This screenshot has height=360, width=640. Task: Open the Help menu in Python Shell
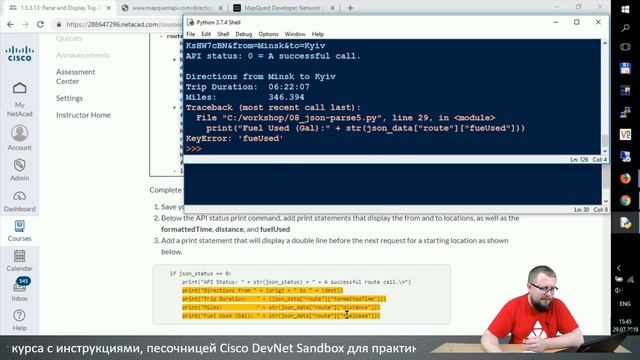click(x=318, y=34)
